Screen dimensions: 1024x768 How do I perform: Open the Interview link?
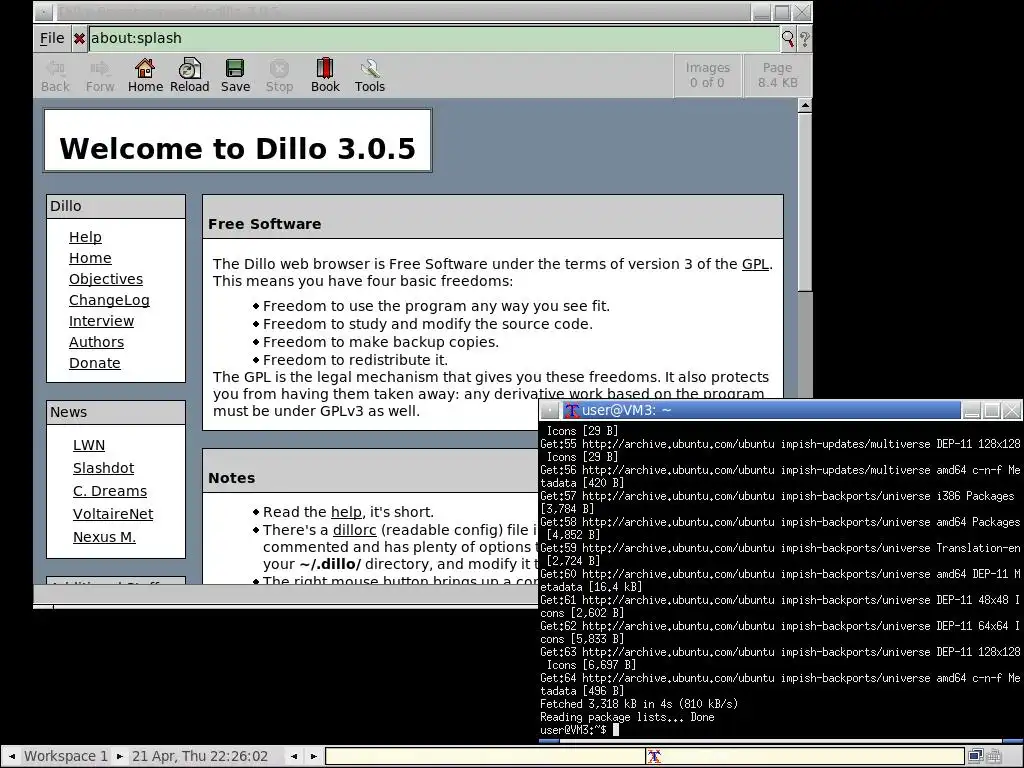(101, 321)
